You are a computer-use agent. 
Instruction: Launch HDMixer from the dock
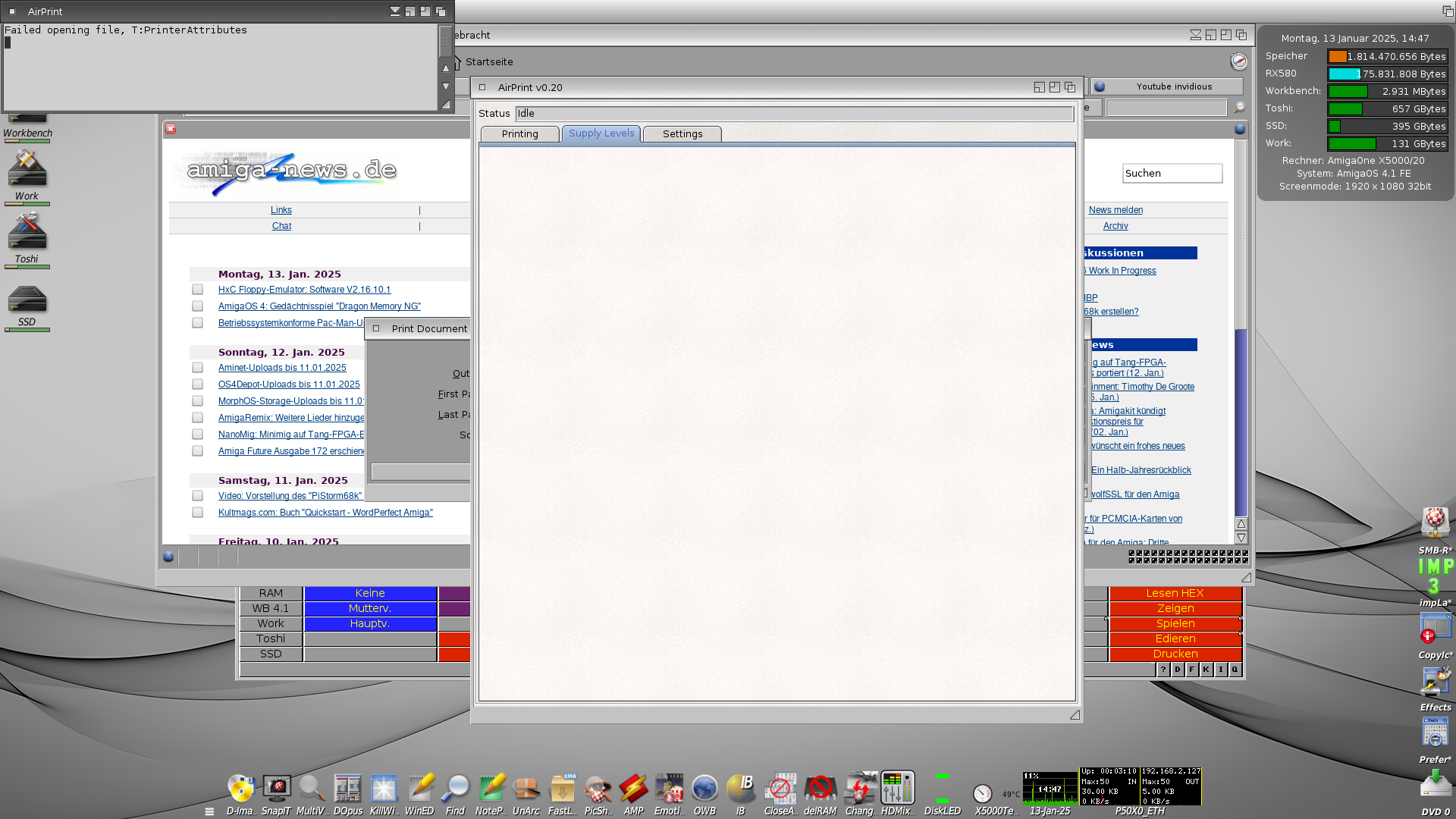pyautogui.click(x=897, y=789)
